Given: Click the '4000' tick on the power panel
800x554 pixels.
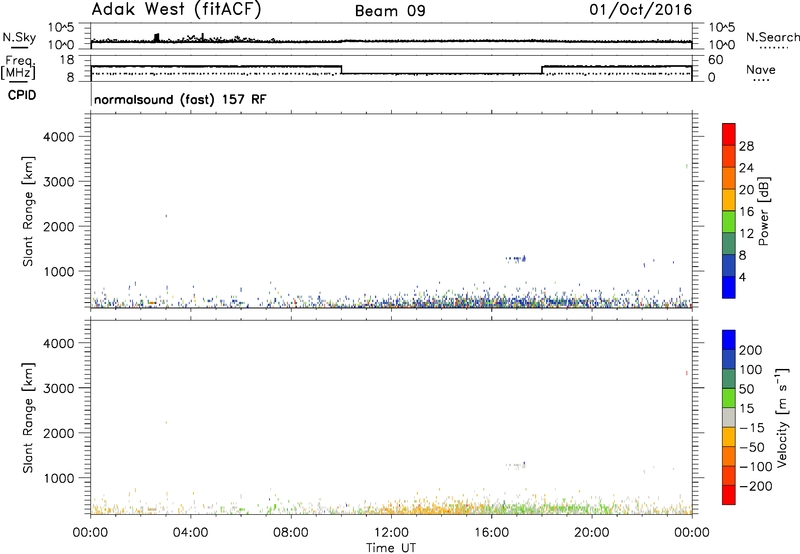Looking at the screenshot, I should tap(58, 137).
